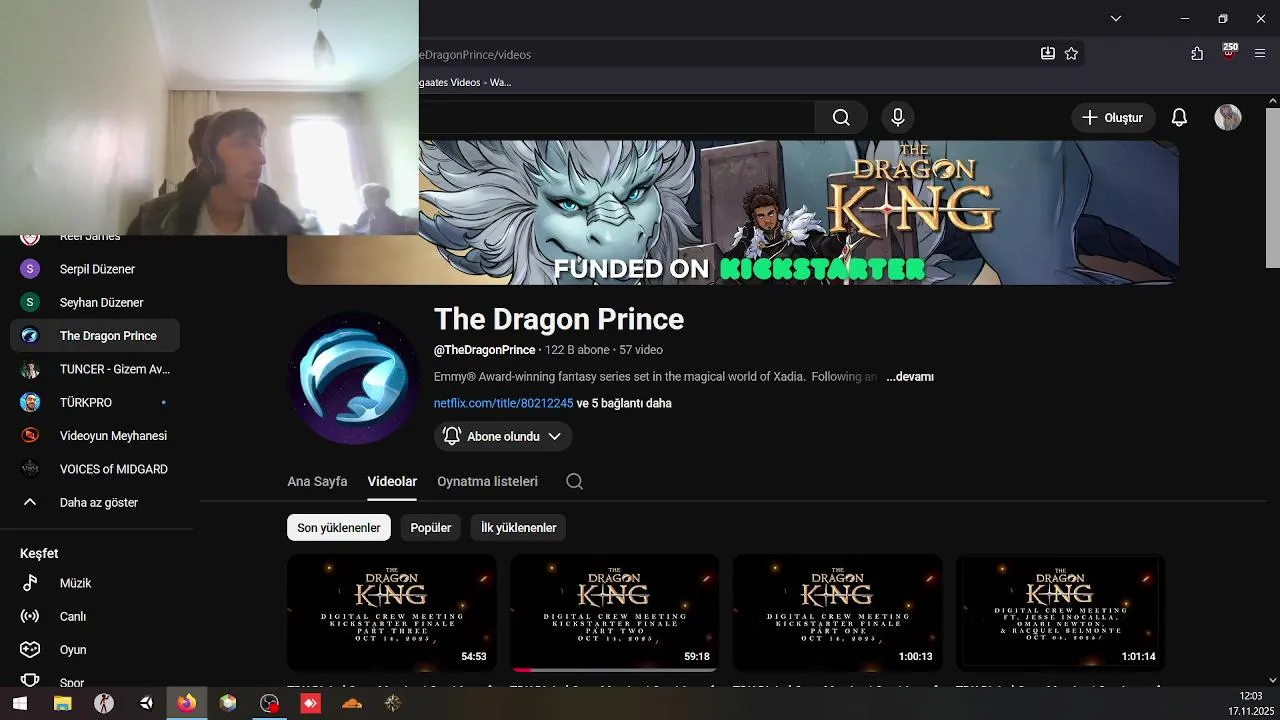Image resolution: width=1280 pixels, height=720 pixels.
Task: Click the install/download page icon in address bar
Action: [1048, 54]
